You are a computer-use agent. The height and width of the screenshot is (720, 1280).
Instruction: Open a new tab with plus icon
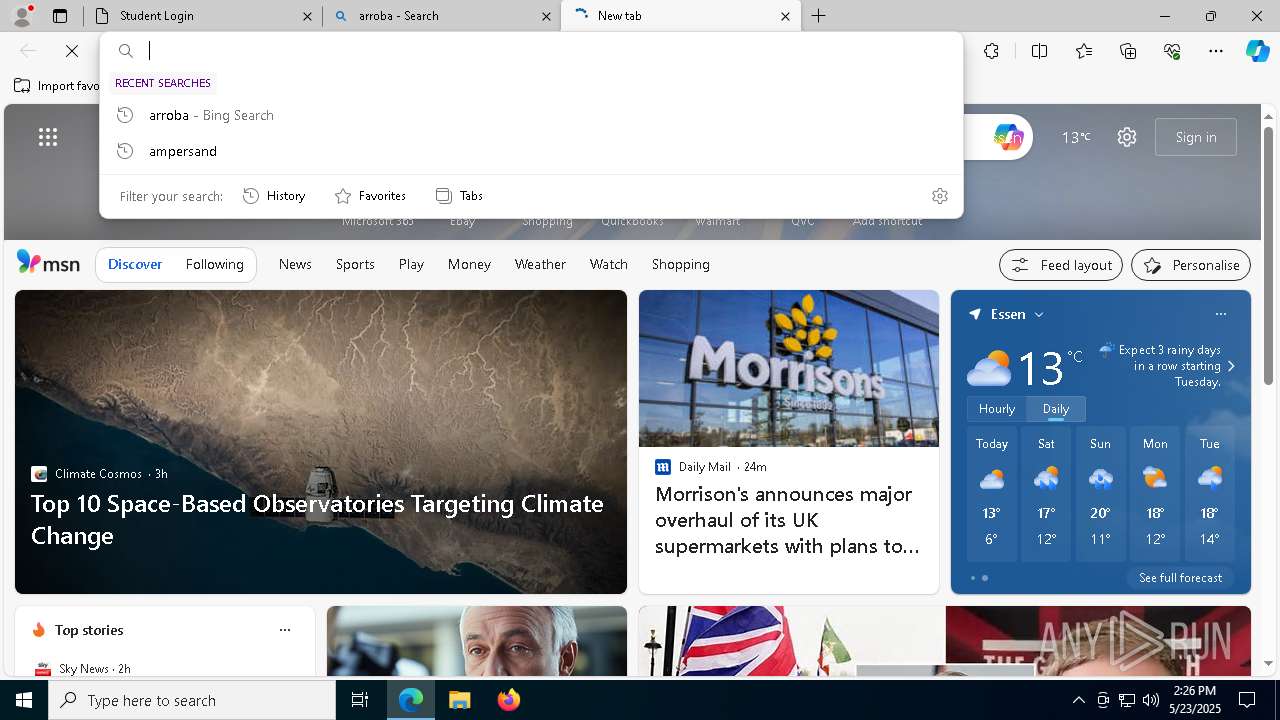point(818,16)
